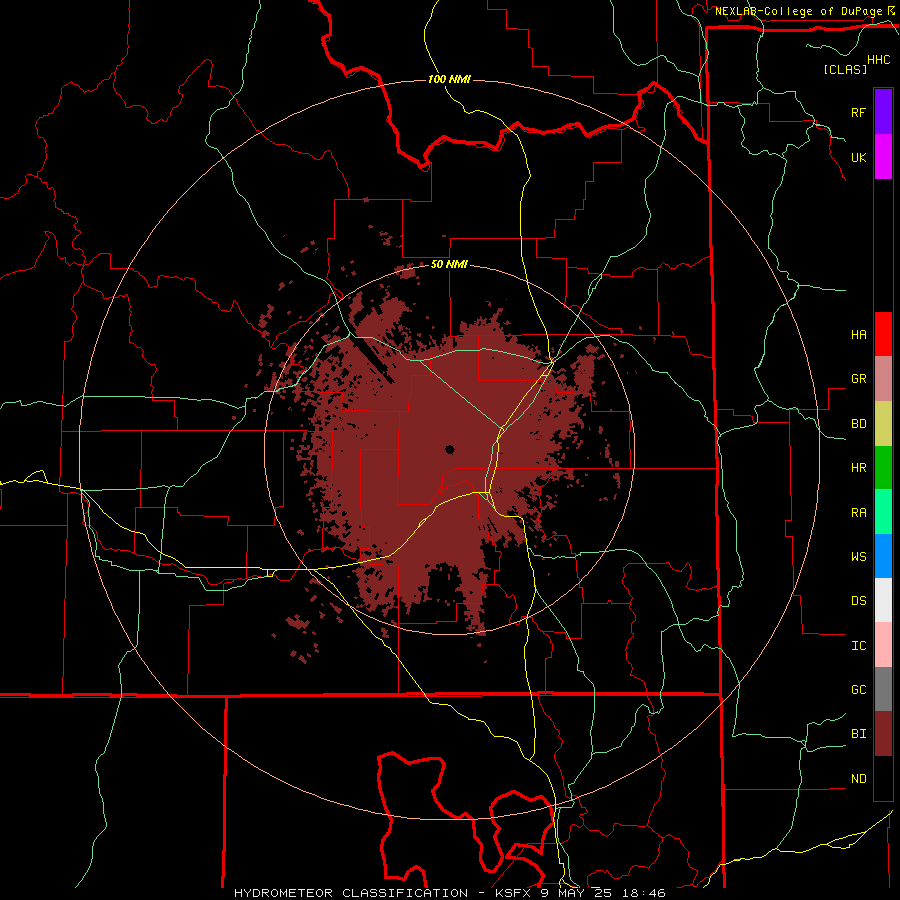900x900 pixels.
Task: Select the GR pinkish legend swatch
Action: click(x=883, y=379)
